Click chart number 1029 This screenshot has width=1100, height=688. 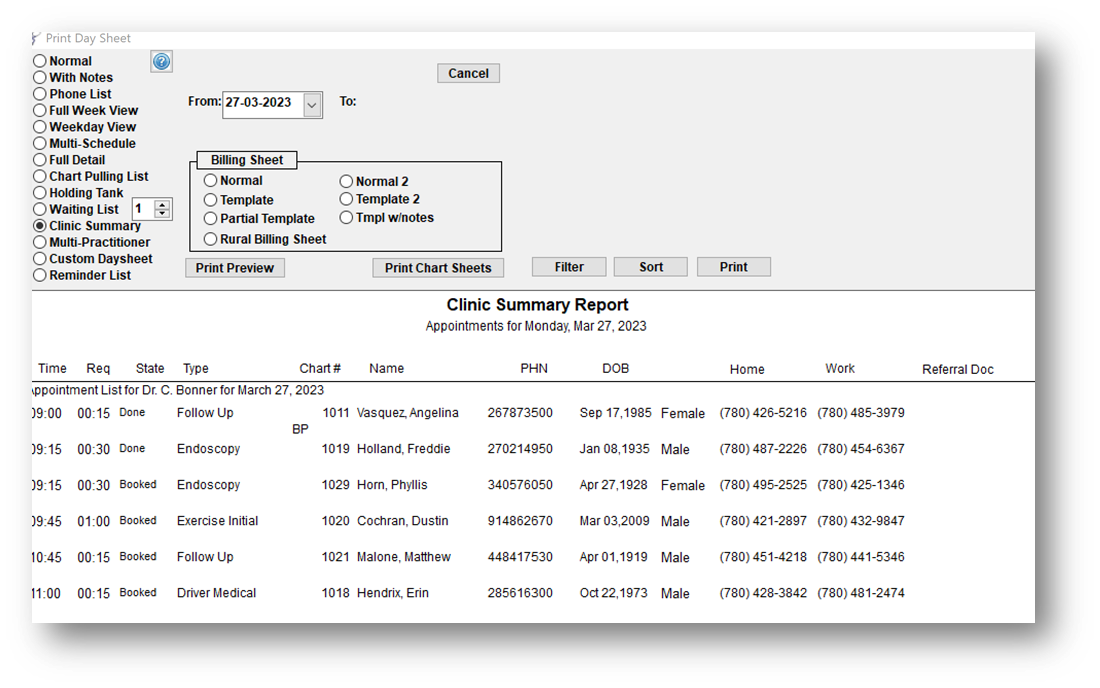(x=335, y=485)
